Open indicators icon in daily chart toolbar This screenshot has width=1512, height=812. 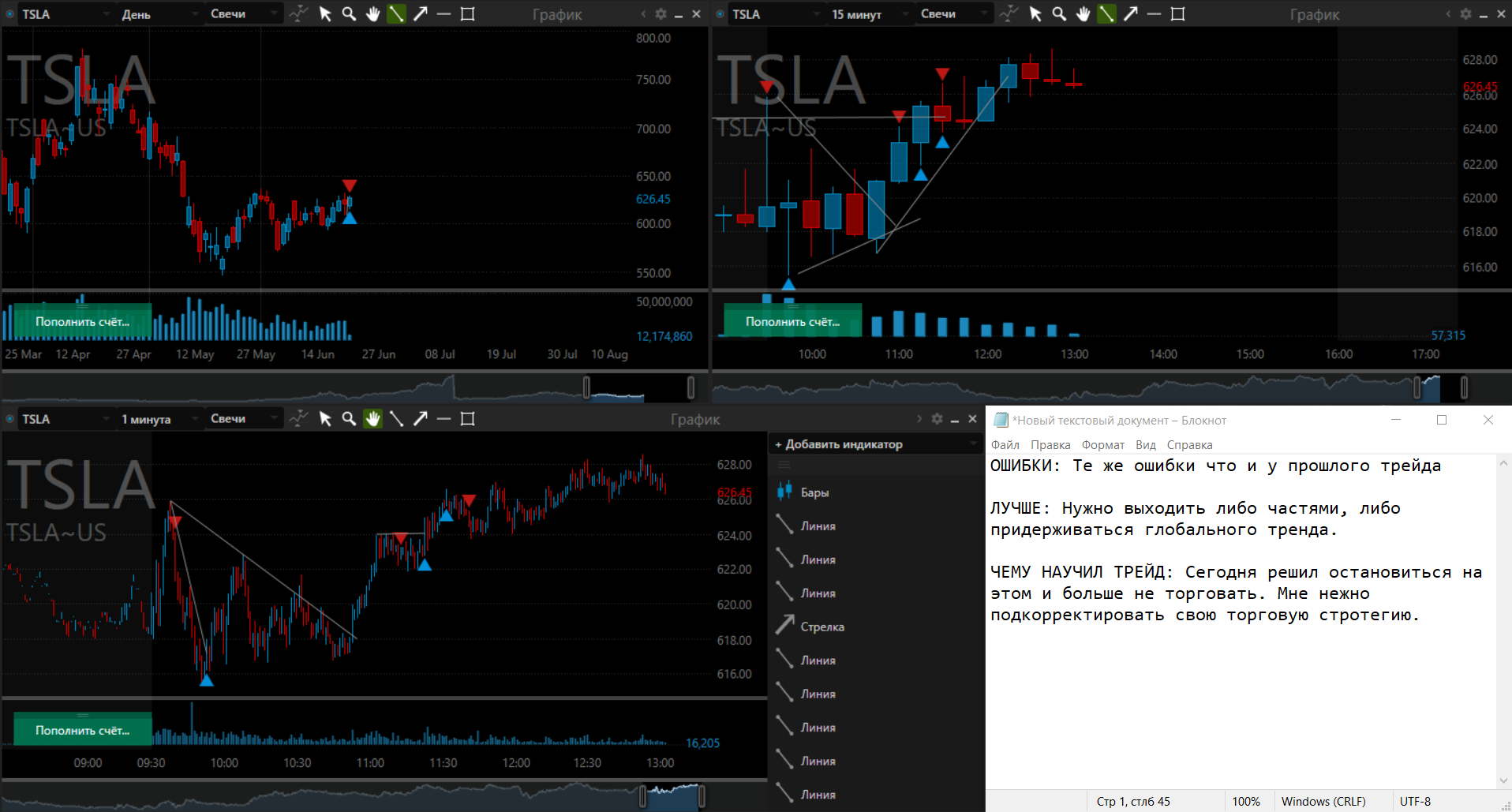(298, 13)
